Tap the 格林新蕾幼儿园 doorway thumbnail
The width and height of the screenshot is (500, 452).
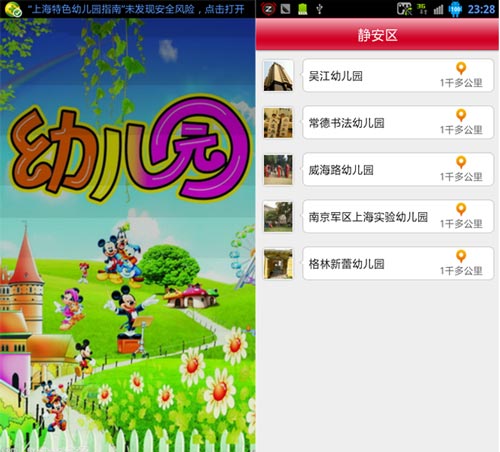(x=278, y=264)
